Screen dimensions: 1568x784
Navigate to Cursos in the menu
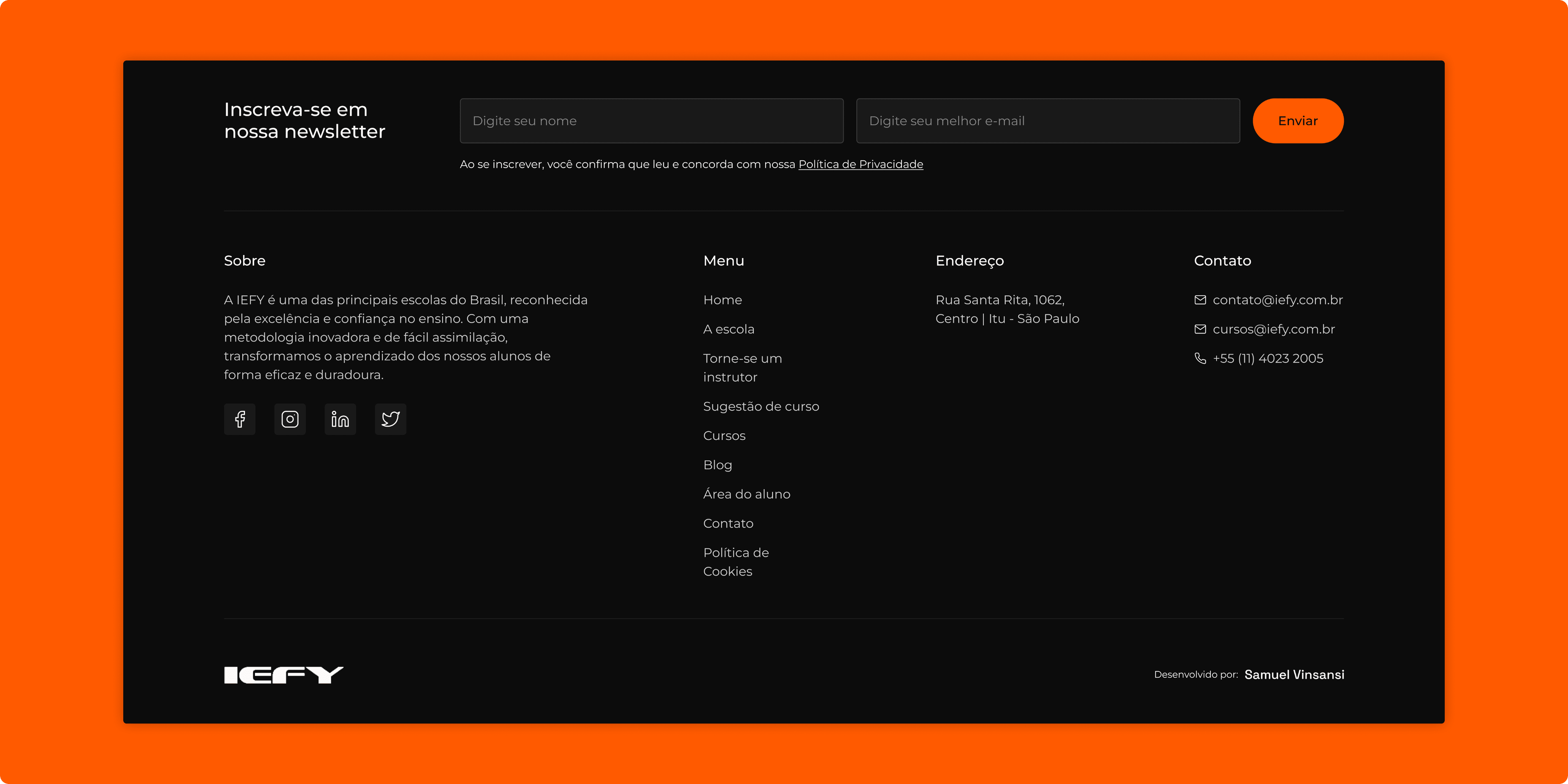pyautogui.click(x=724, y=436)
